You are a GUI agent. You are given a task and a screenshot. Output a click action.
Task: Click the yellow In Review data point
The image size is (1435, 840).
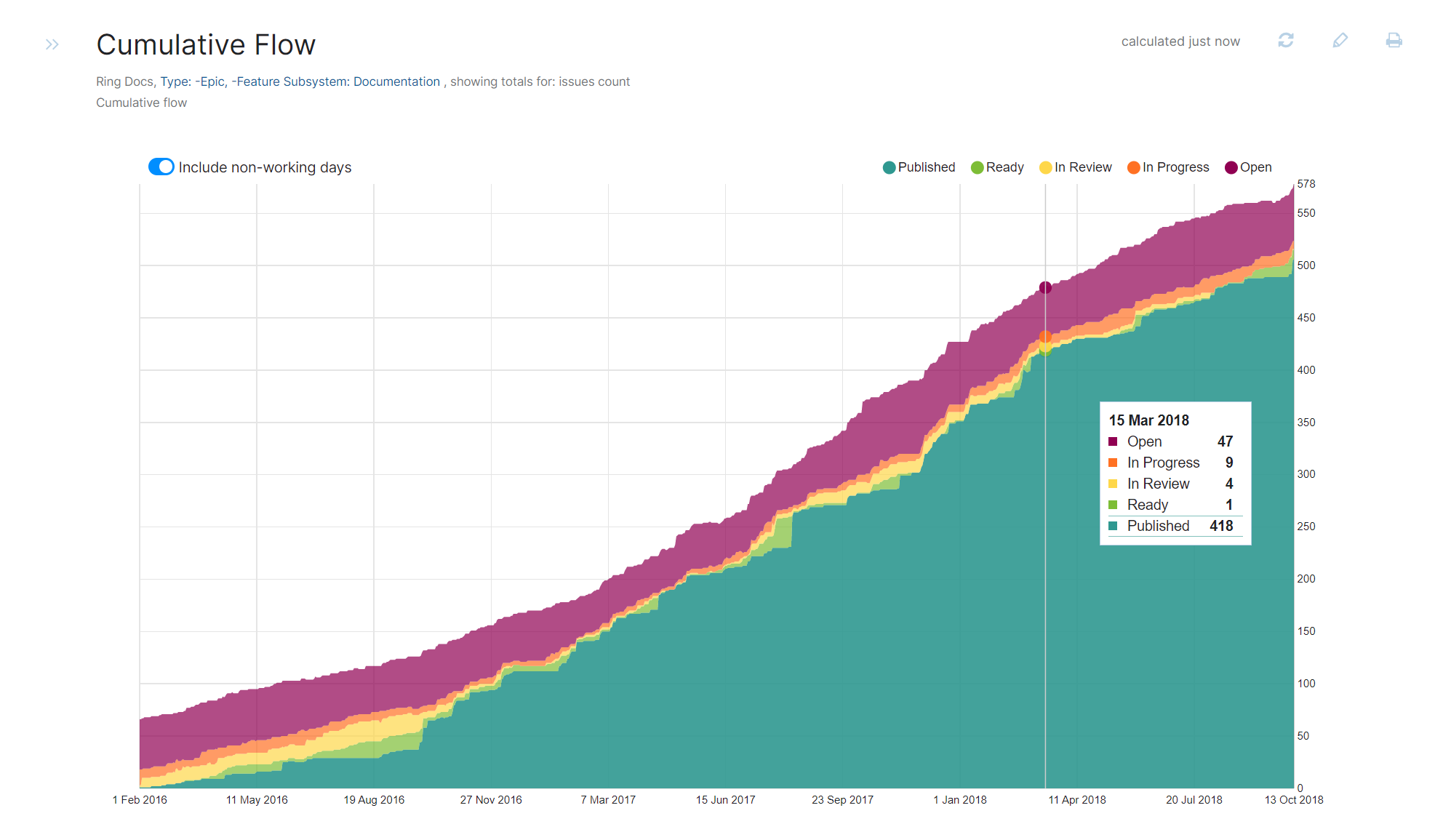coord(1045,346)
